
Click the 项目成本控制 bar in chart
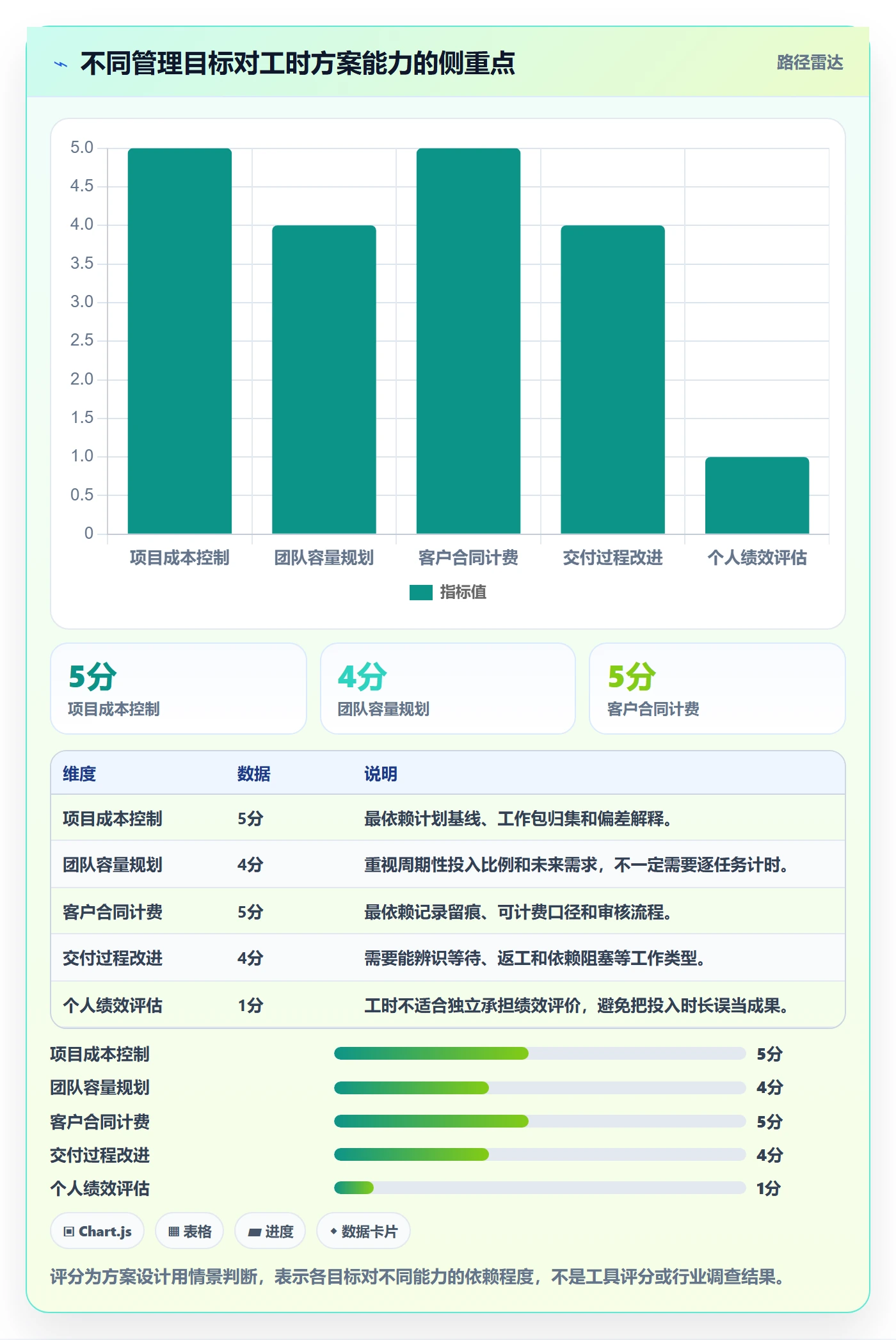[x=180, y=340]
